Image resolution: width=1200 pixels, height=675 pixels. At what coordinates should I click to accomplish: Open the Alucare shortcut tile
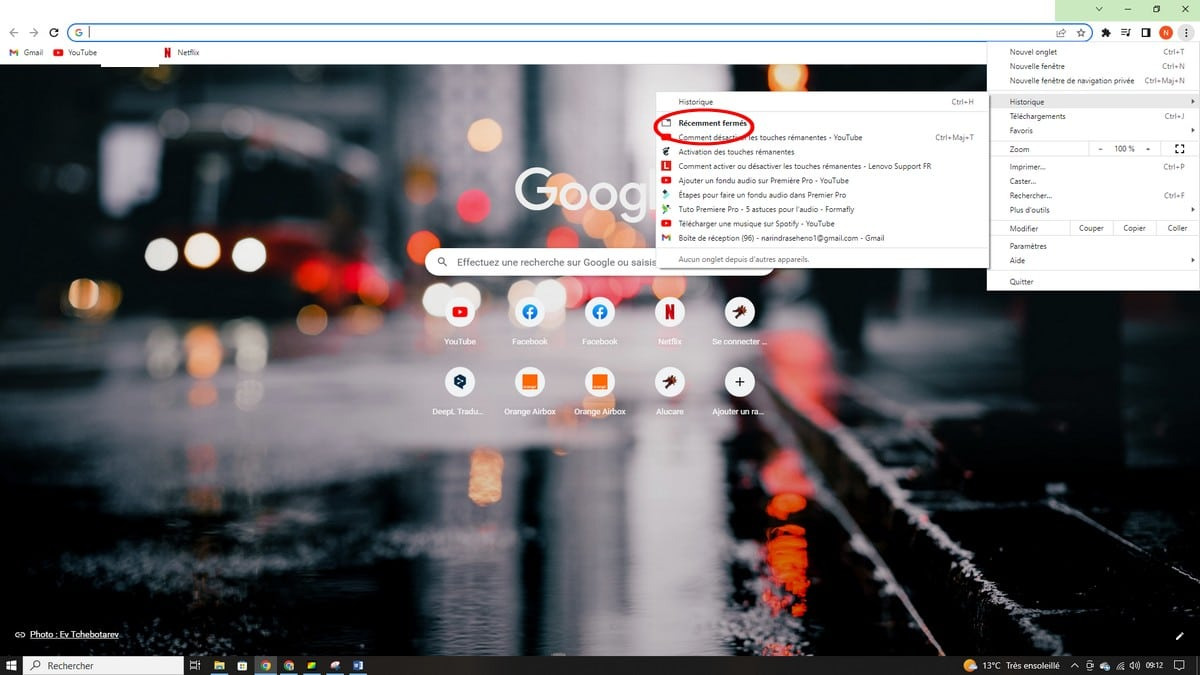[x=670, y=391]
